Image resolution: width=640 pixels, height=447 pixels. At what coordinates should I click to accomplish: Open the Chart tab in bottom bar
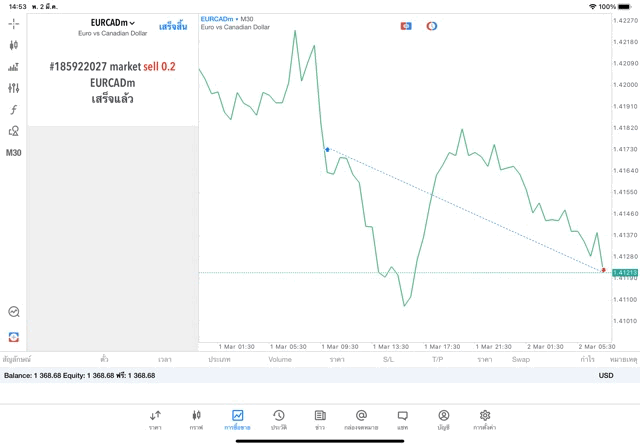pyautogui.click(x=196, y=420)
